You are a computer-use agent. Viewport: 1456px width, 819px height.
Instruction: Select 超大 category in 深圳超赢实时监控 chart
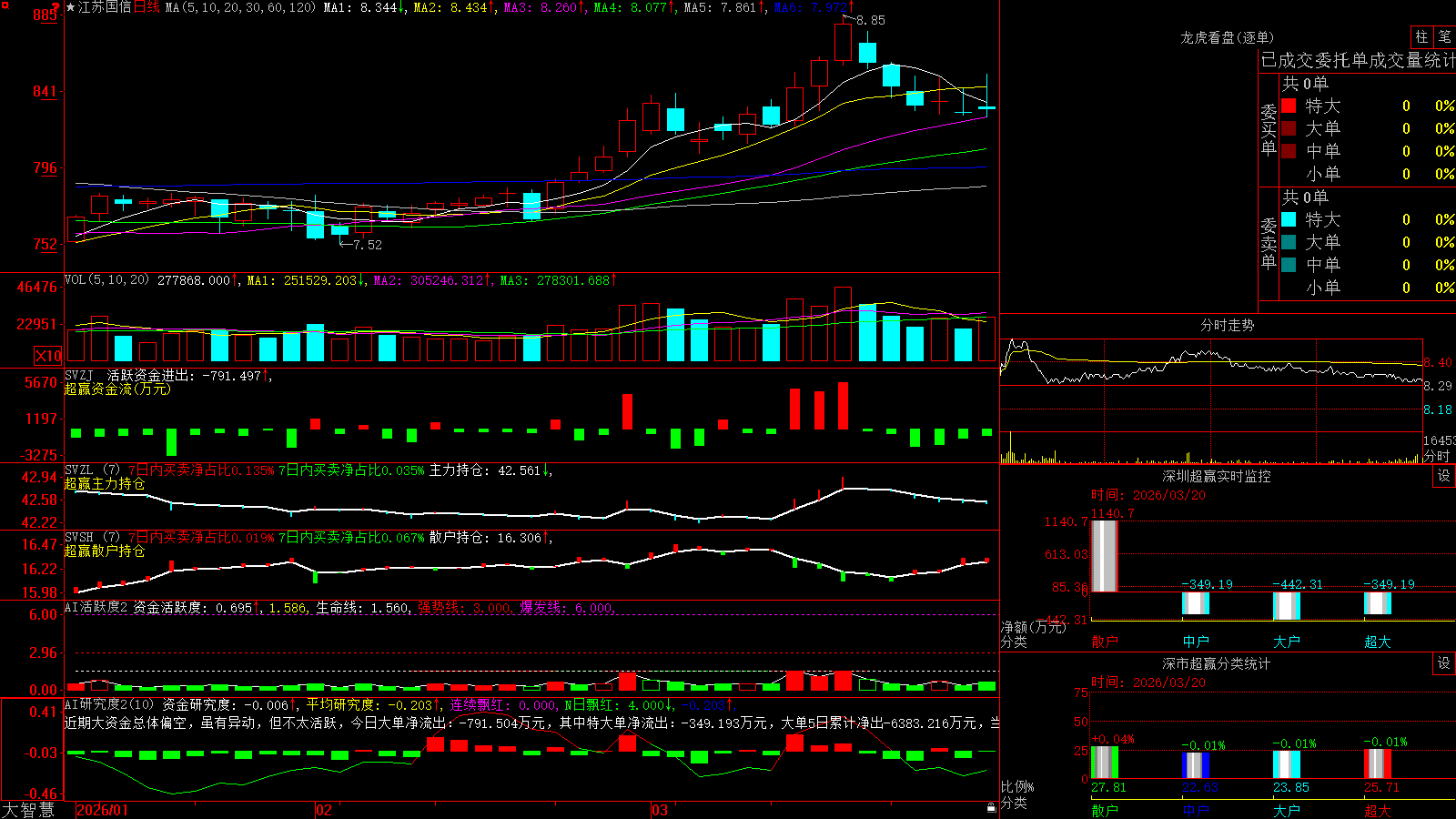tap(1378, 642)
